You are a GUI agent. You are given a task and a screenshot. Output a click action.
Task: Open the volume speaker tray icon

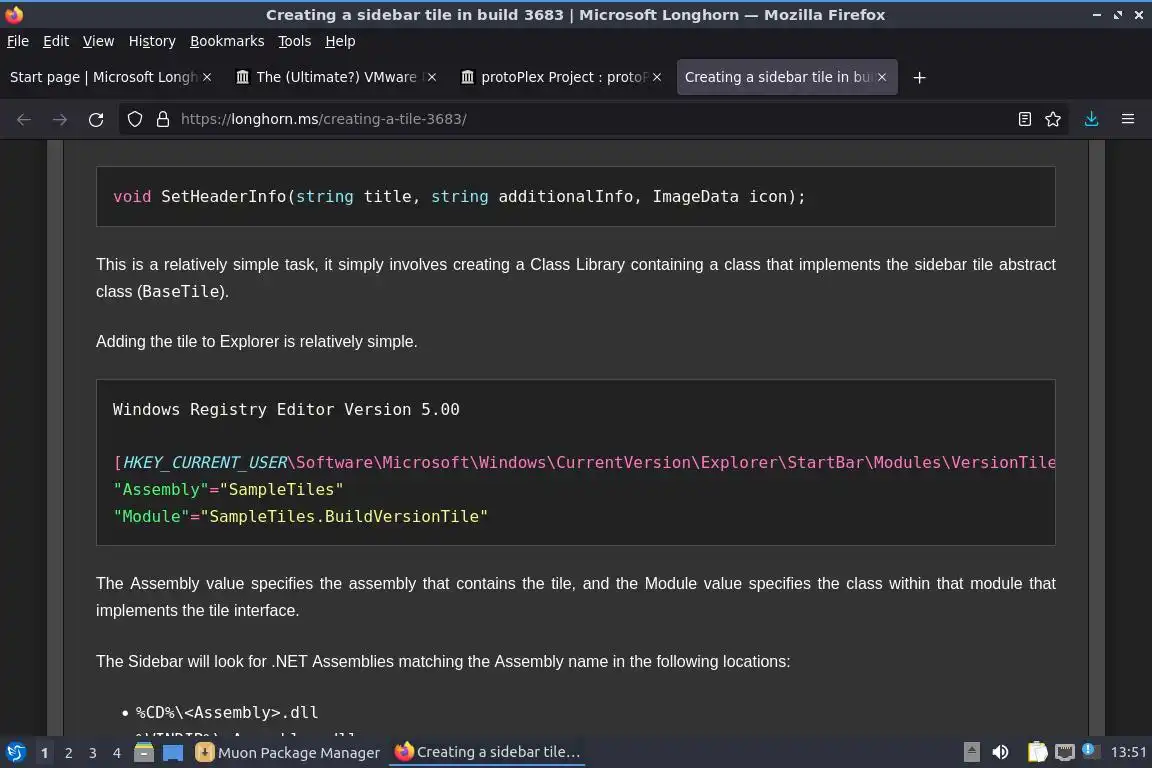[1000, 752]
